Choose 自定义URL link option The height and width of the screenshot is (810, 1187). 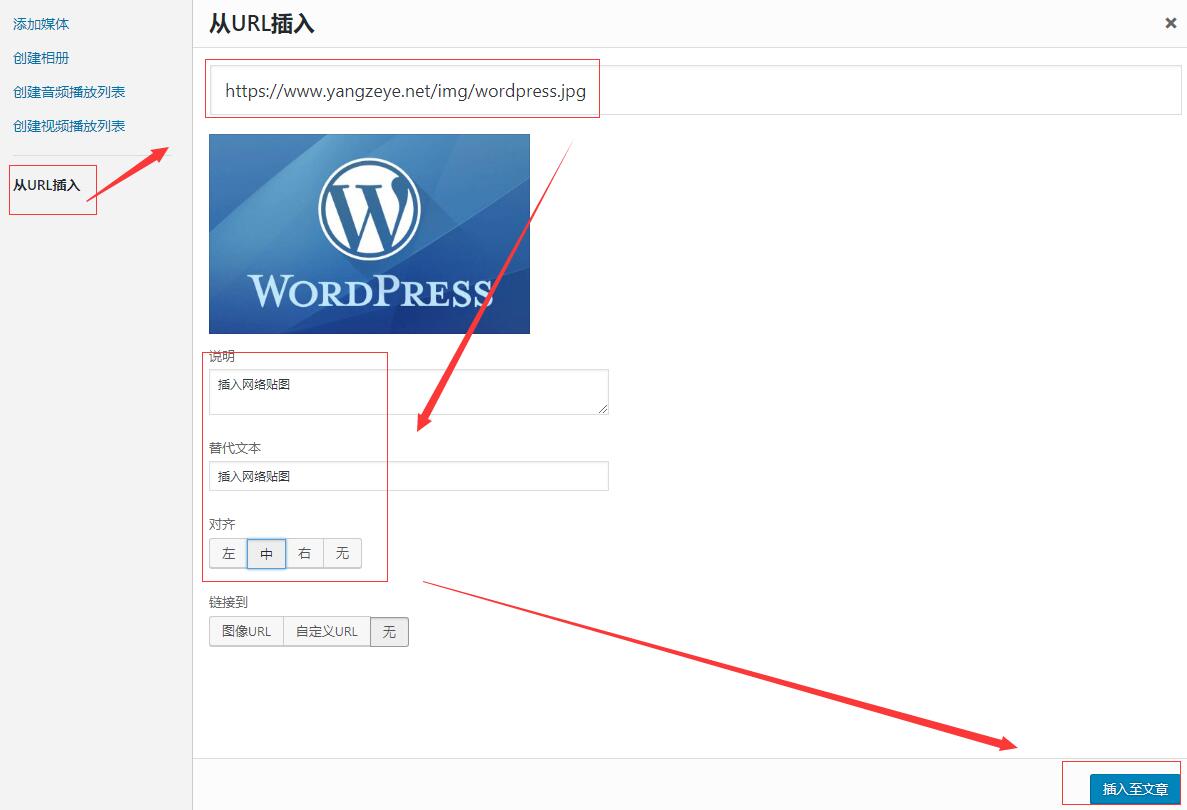(326, 632)
